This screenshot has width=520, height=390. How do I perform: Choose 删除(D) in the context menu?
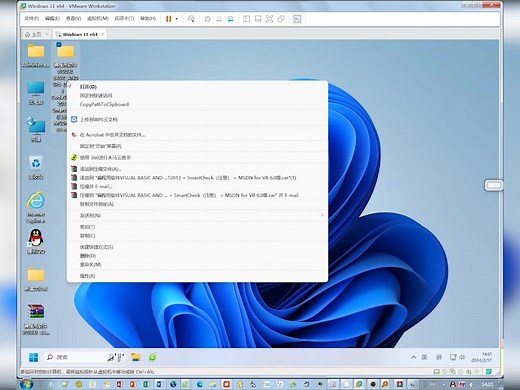[x=197, y=256]
